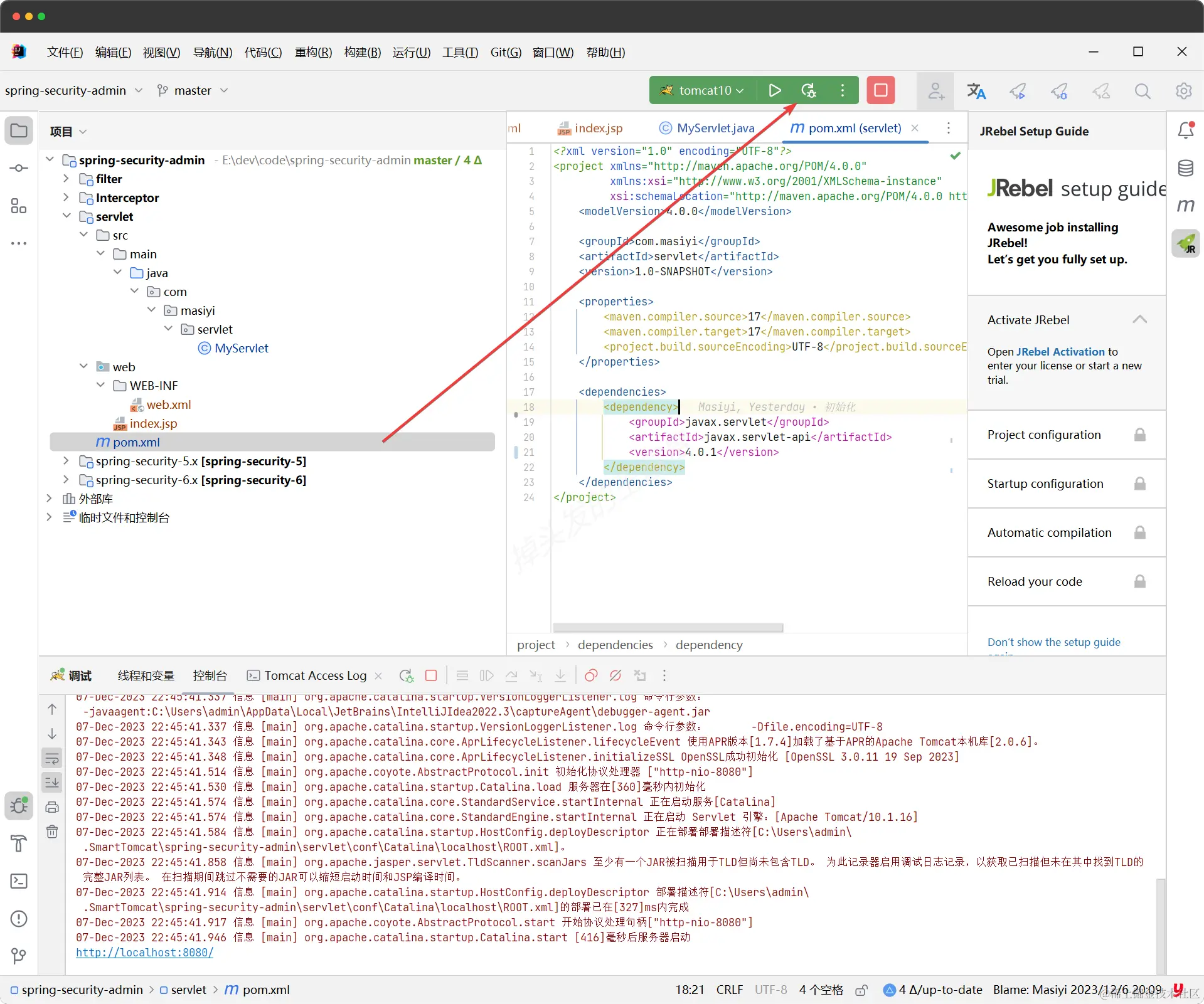The image size is (1204, 1004).
Task: Open IDE settings gear
Action: coord(1183,91)
